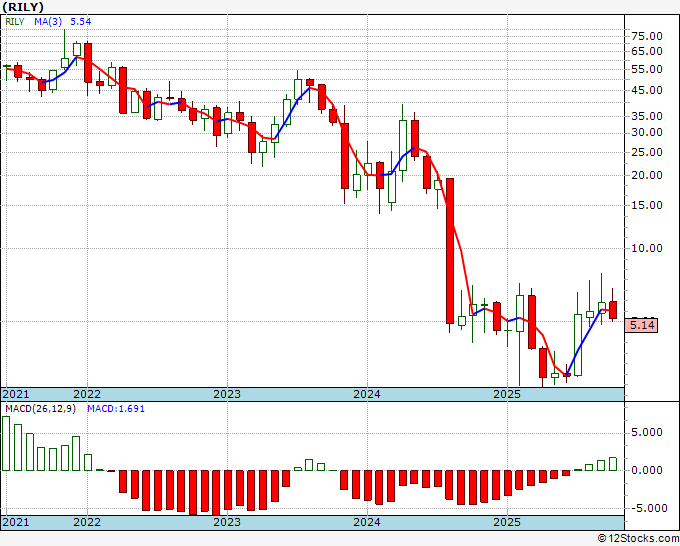Screen dimensions: 680x546
Task: Click the (RILY) chart title
Action: pos(23,7)
